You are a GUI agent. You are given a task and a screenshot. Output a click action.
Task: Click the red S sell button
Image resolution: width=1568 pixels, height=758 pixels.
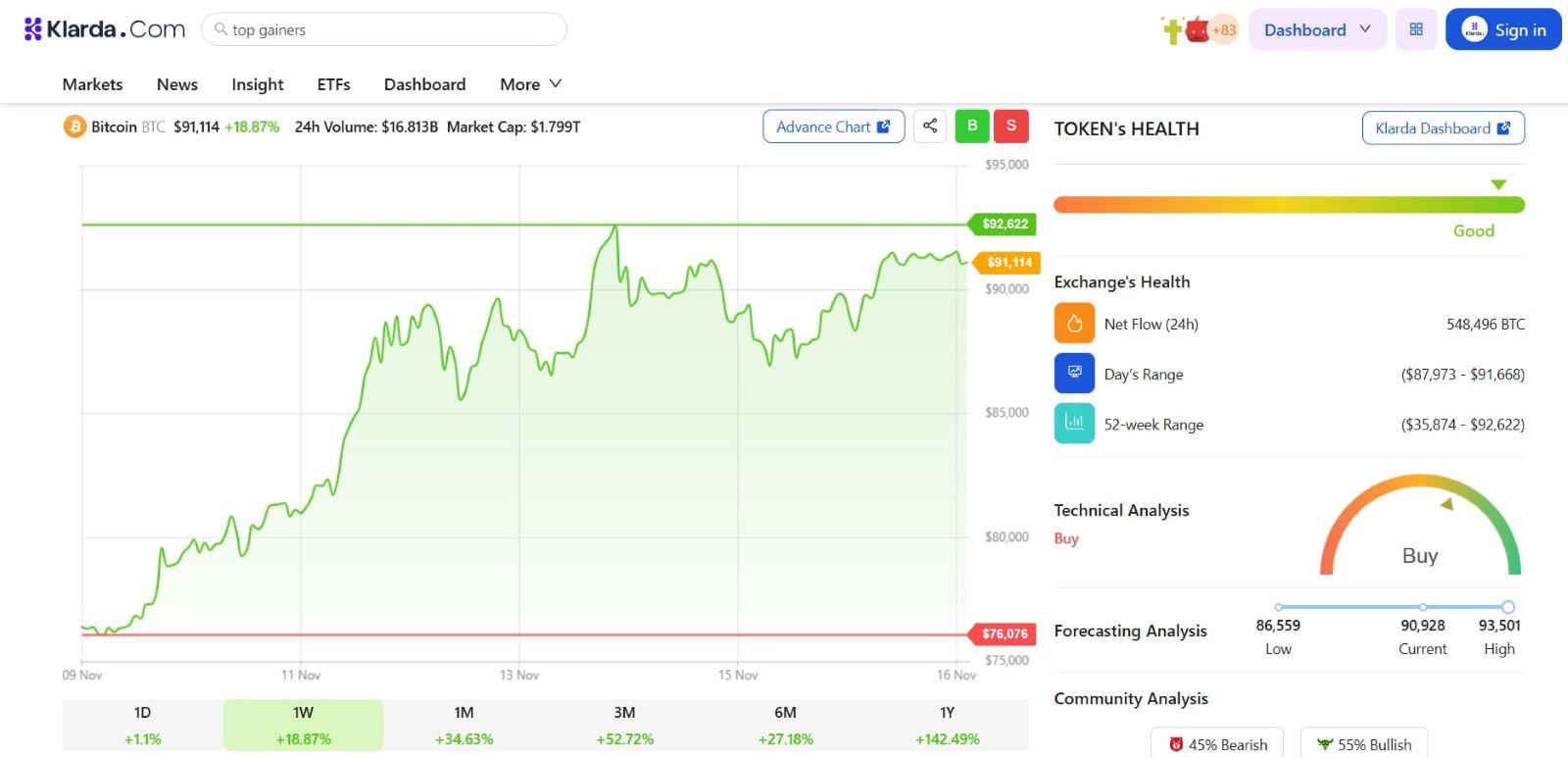pos(1011,126)
